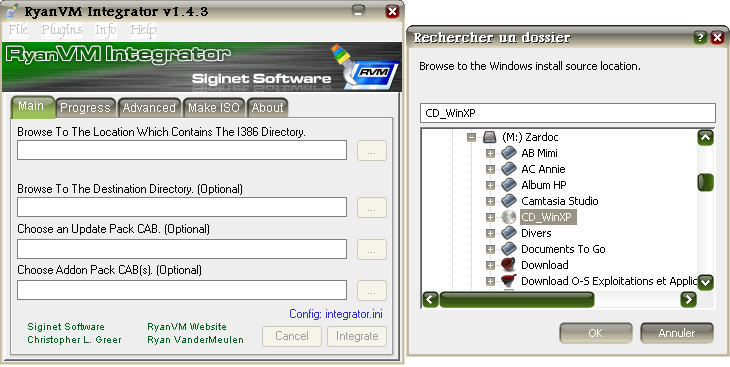This screenshot has width=730, height=367.
Task: Click the CD_WinXP disc icon
Action: point(509,217)
